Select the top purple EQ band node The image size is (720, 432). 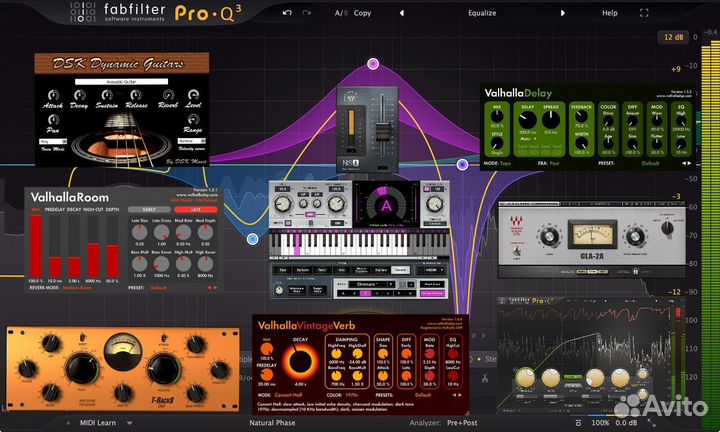tap(373, 63)
